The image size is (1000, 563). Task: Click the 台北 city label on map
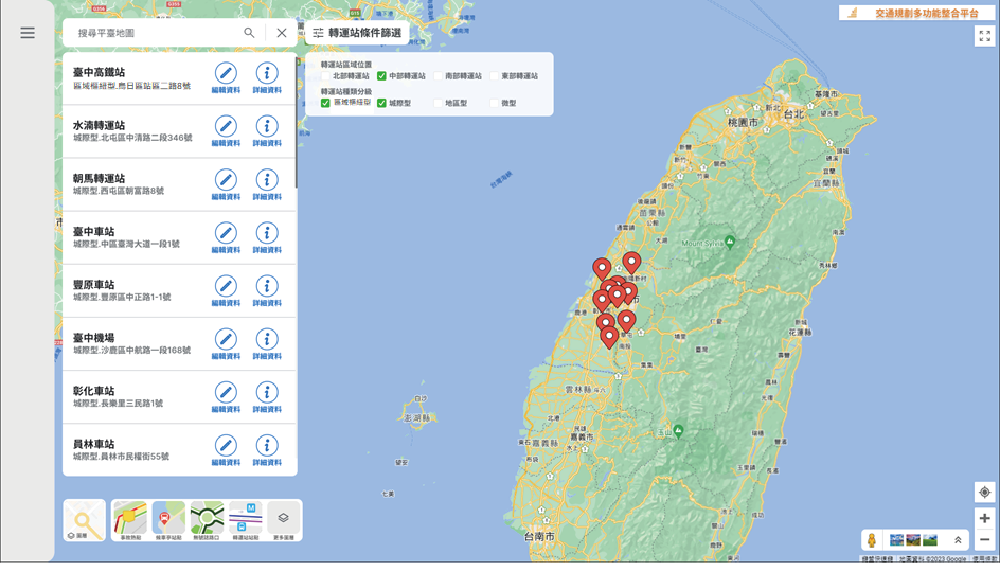coord(794,115)
